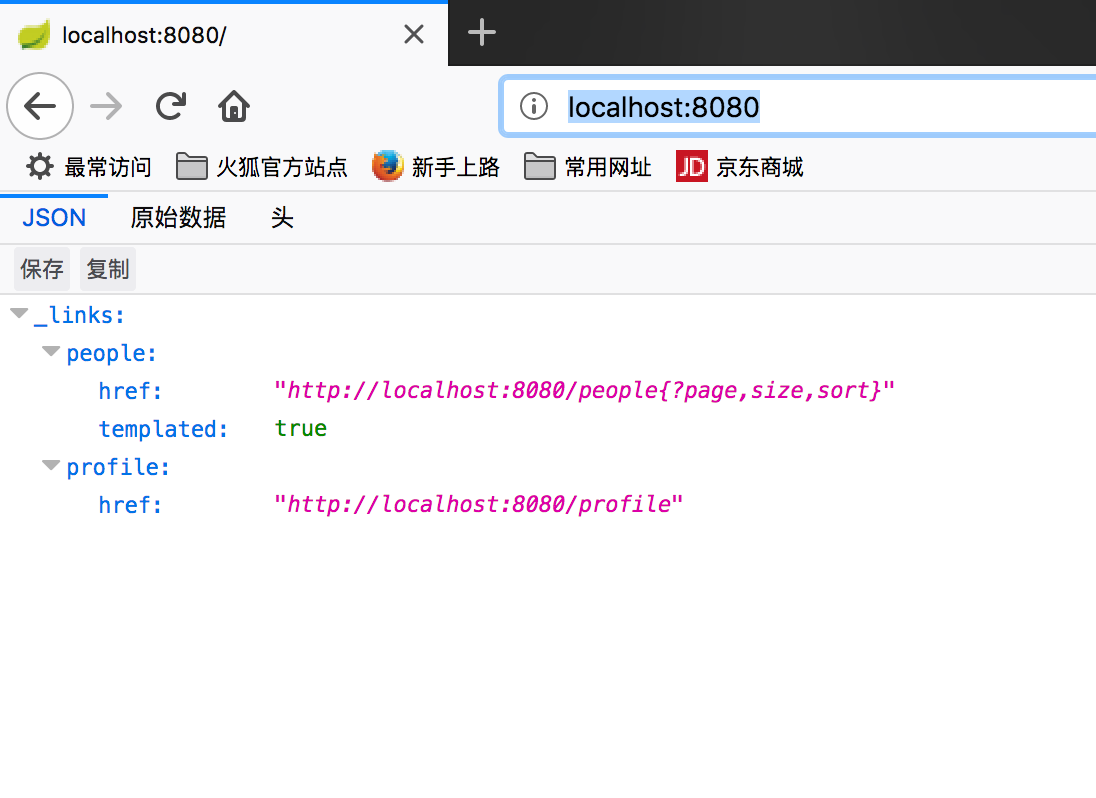This screenshot has width=1096, height=798.
Task: Open the 新手上路 Firefox bookmark
Action: click(x=435, y=167)
